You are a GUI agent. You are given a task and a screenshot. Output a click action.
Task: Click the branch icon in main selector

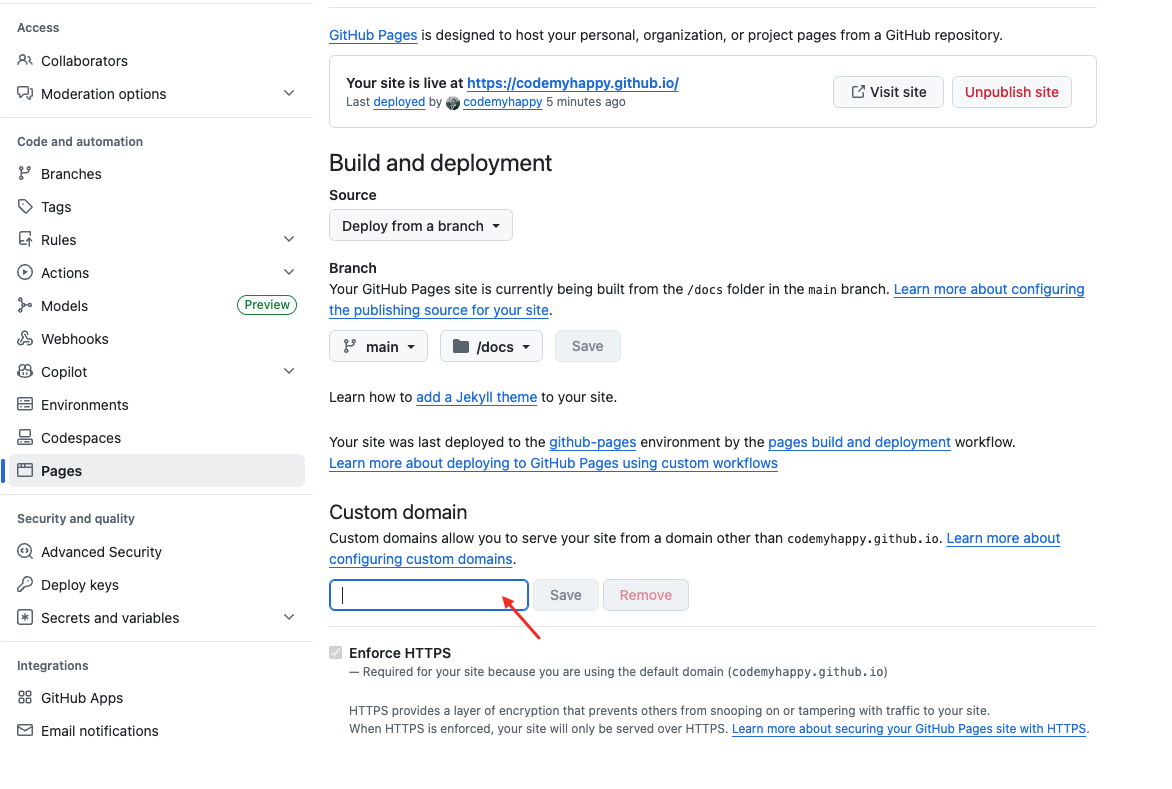(349, 346)
